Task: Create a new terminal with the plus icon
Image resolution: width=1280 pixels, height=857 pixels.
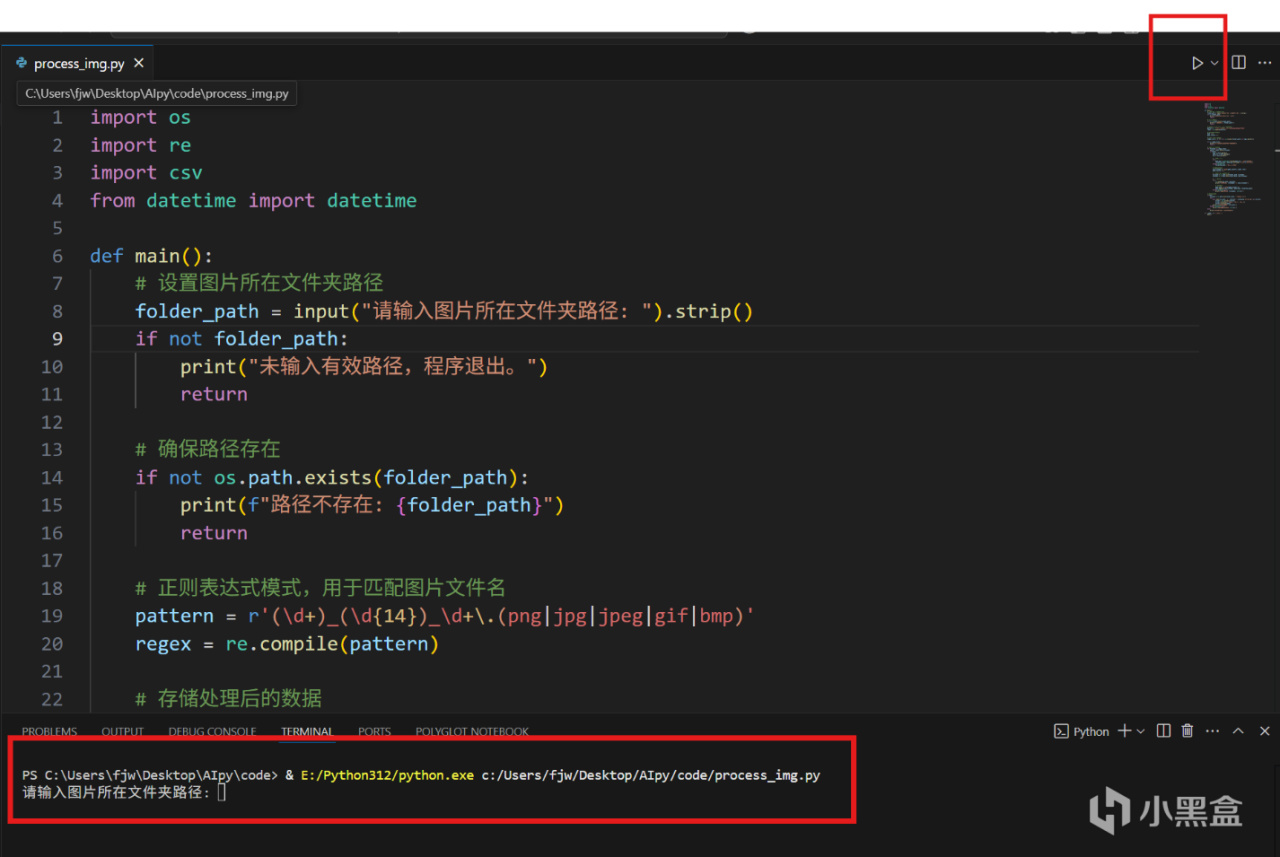Action: [1124, 731]
